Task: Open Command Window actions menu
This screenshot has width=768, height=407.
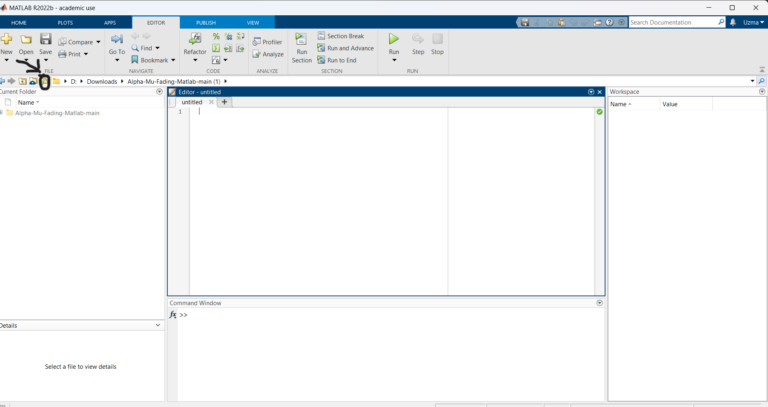Action: (x=600, y=303)
